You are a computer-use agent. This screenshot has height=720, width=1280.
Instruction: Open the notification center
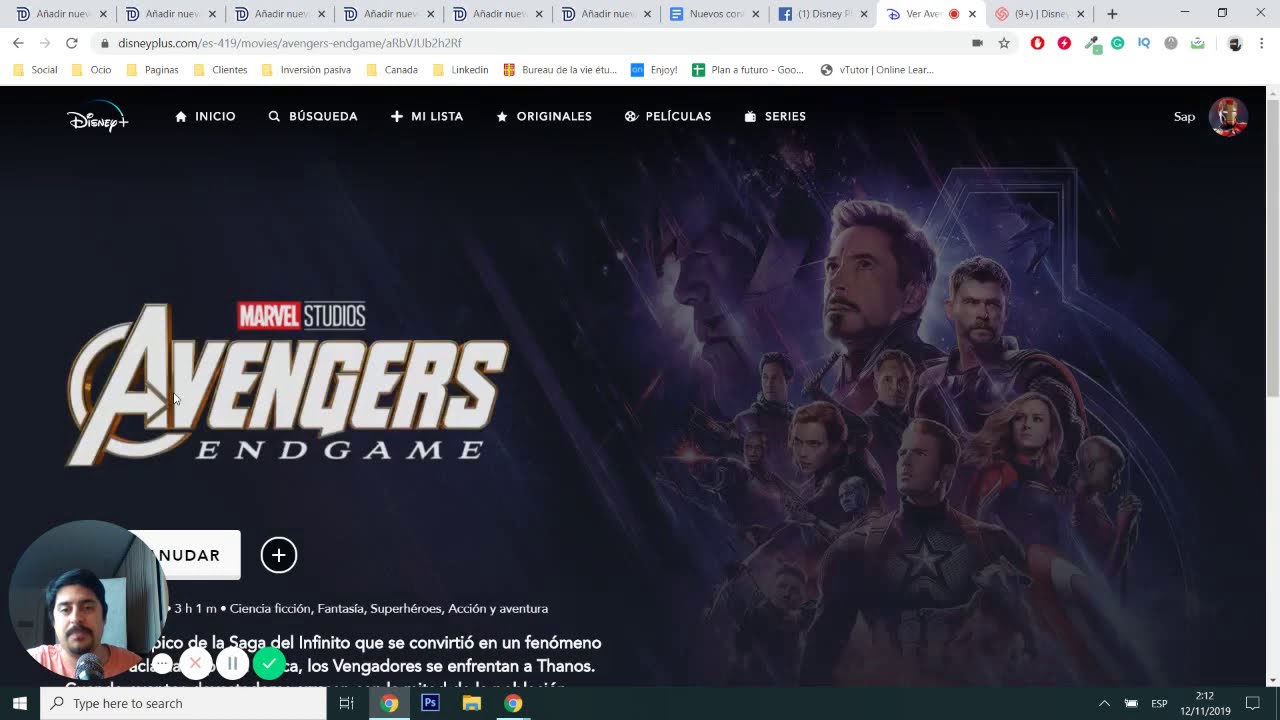click(x=1253, y=703)
